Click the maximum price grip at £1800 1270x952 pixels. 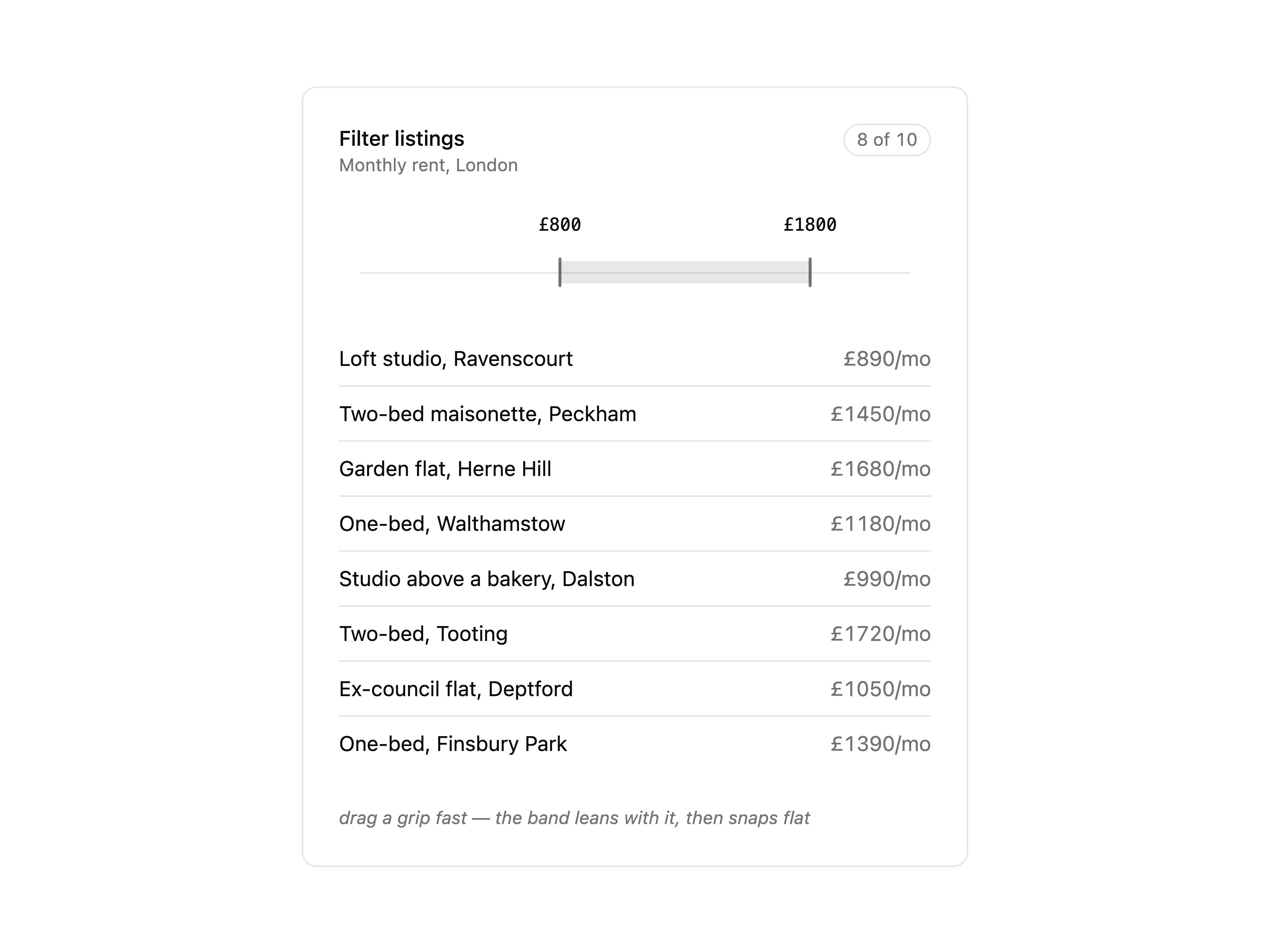tap(810, 272)
